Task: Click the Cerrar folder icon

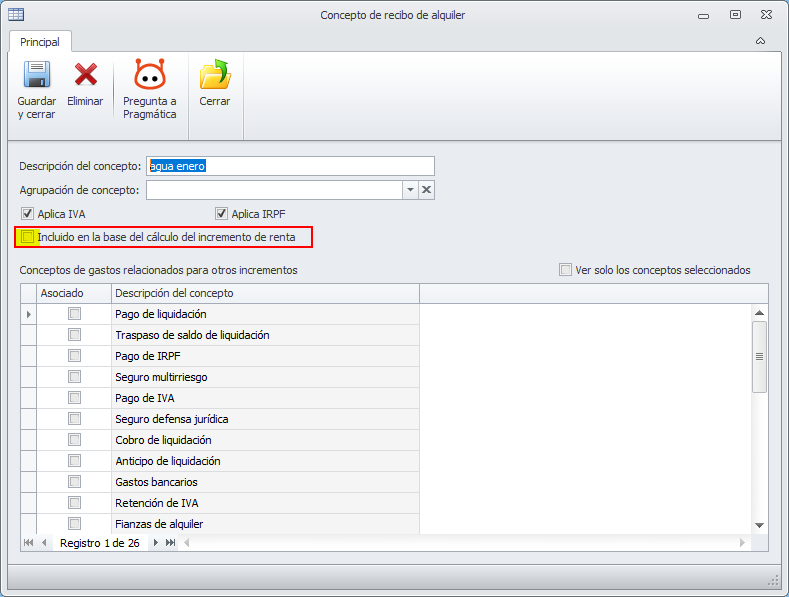Action: pyautogui.click(x=215, y=74)
